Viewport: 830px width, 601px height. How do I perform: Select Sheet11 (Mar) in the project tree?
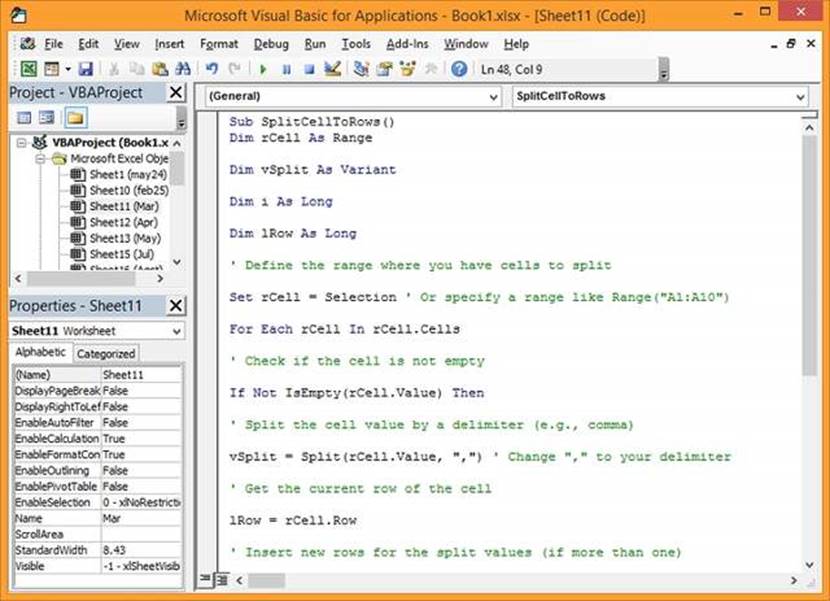(124, 206)
